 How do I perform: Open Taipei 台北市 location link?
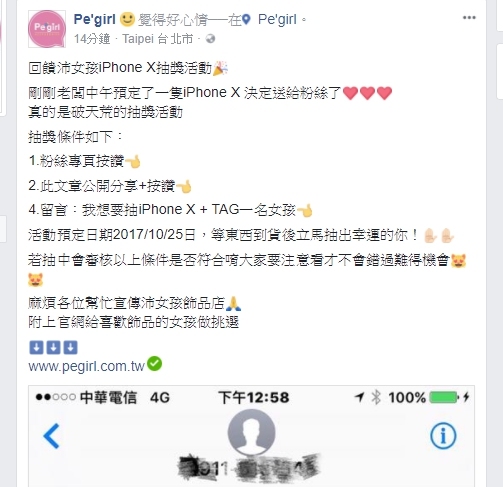click(x=158, y=39)
